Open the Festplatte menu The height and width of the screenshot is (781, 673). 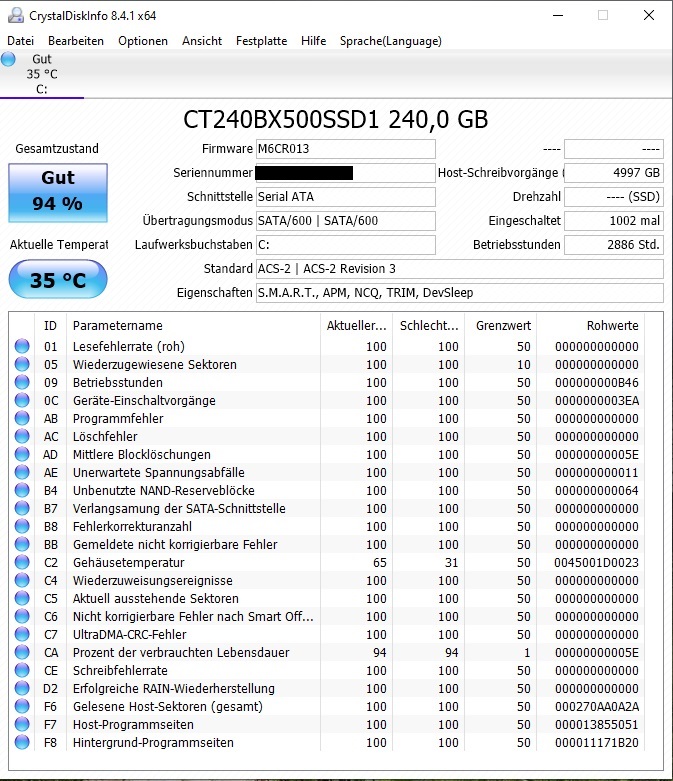262,41
